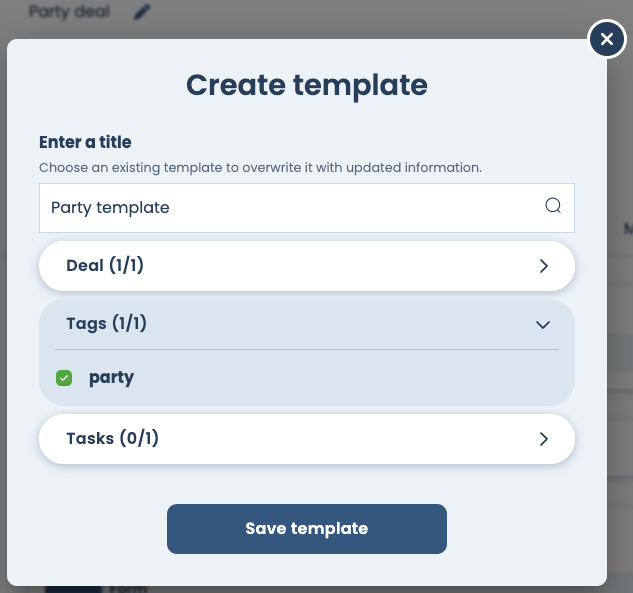Focus the title field containing Party template
Screen dimensions: 633x593
290,208
